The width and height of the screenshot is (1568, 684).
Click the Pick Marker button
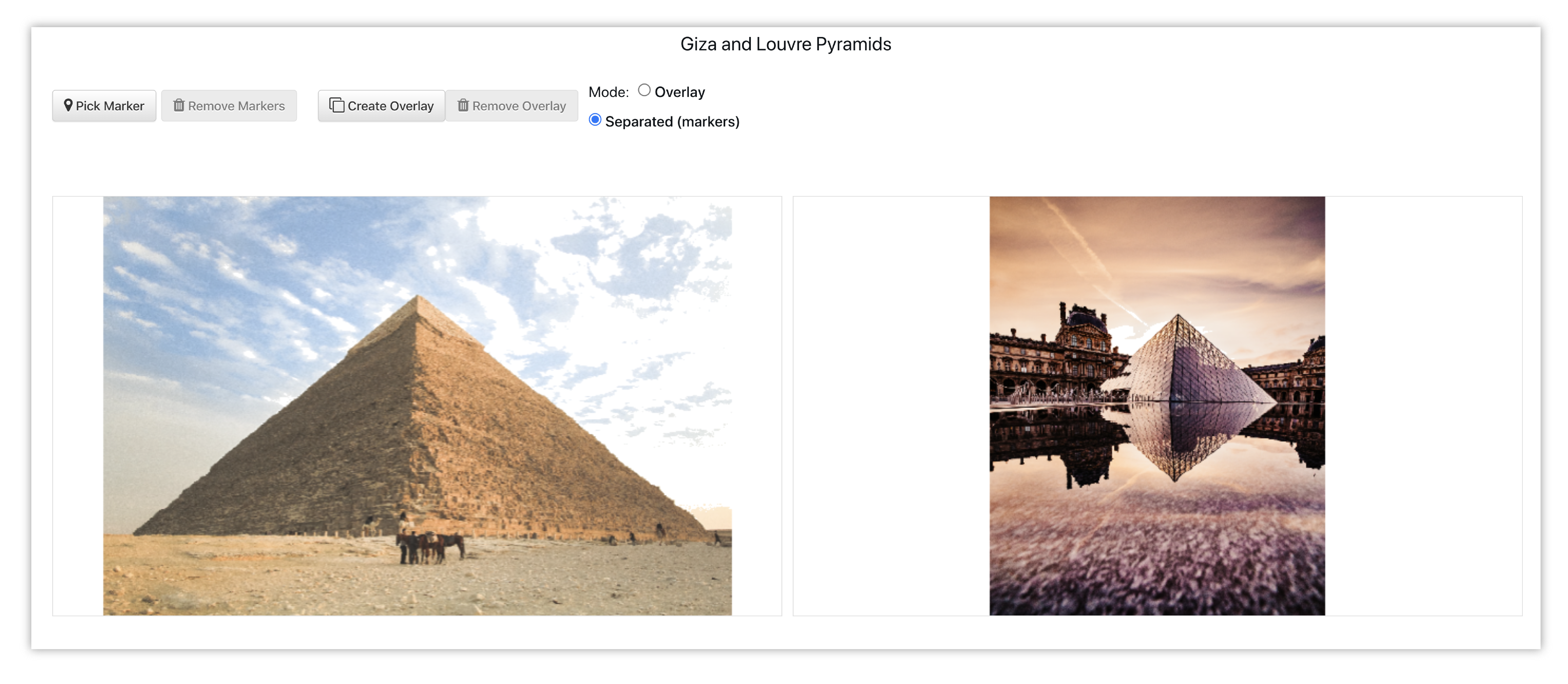[104, 106]
